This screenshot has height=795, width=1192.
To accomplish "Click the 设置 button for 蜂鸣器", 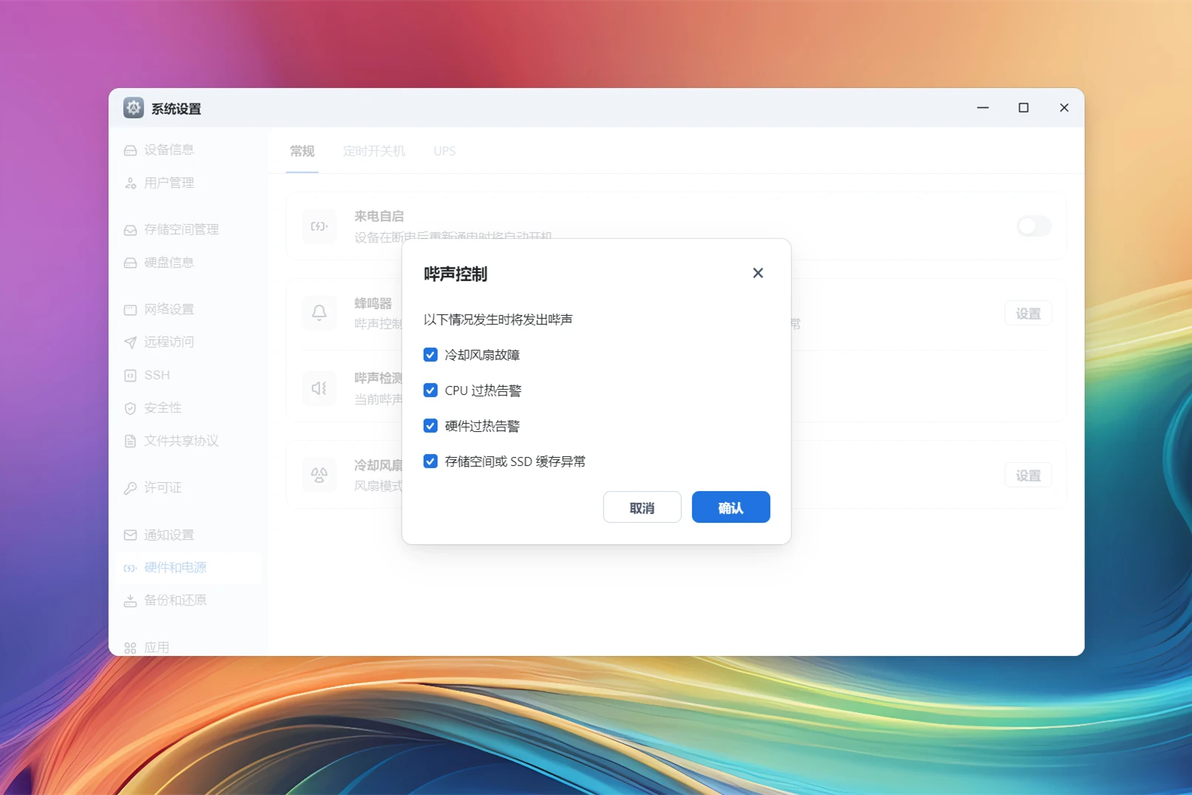I will point(1028,314).
